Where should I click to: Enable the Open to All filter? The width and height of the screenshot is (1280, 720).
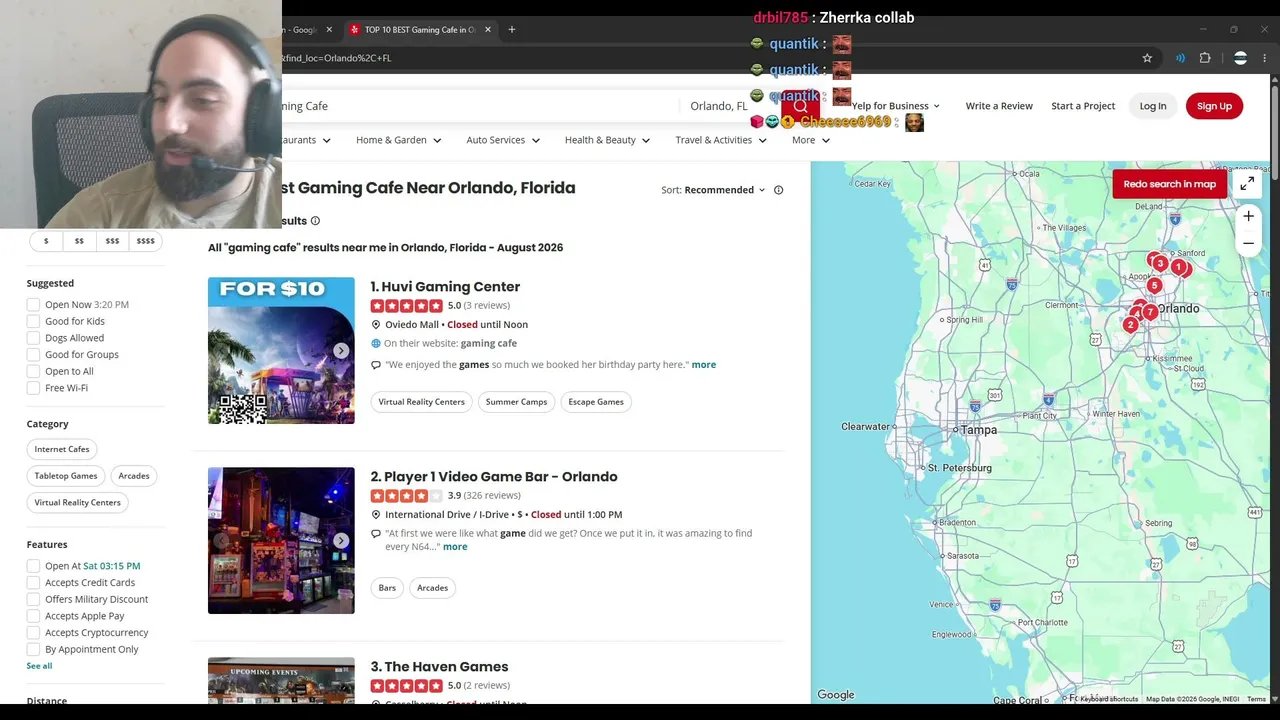33,371
